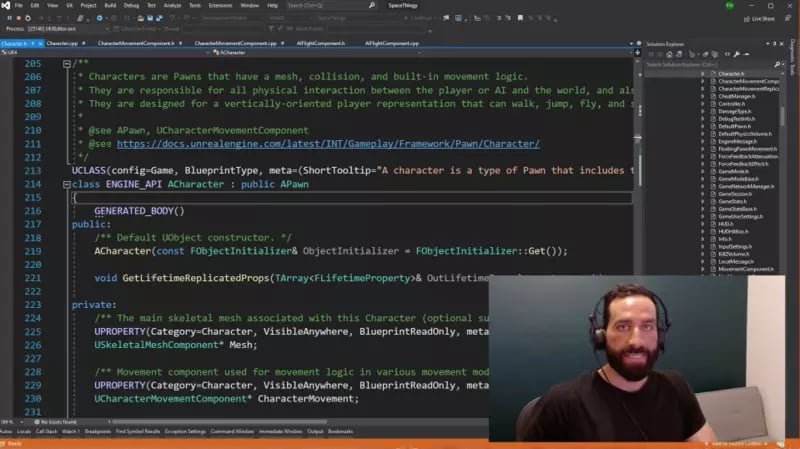Click the user account avatar icon
The height and width of the screenshot is (449, 800).
point(731,5)
